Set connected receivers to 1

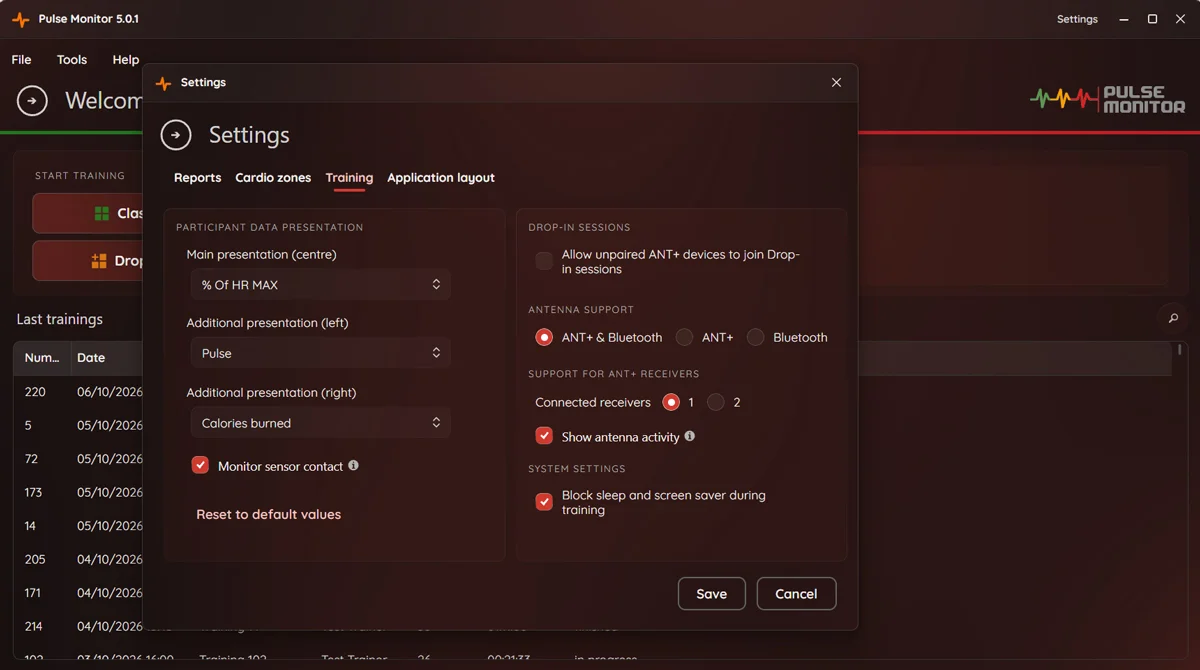pos(671,402)
